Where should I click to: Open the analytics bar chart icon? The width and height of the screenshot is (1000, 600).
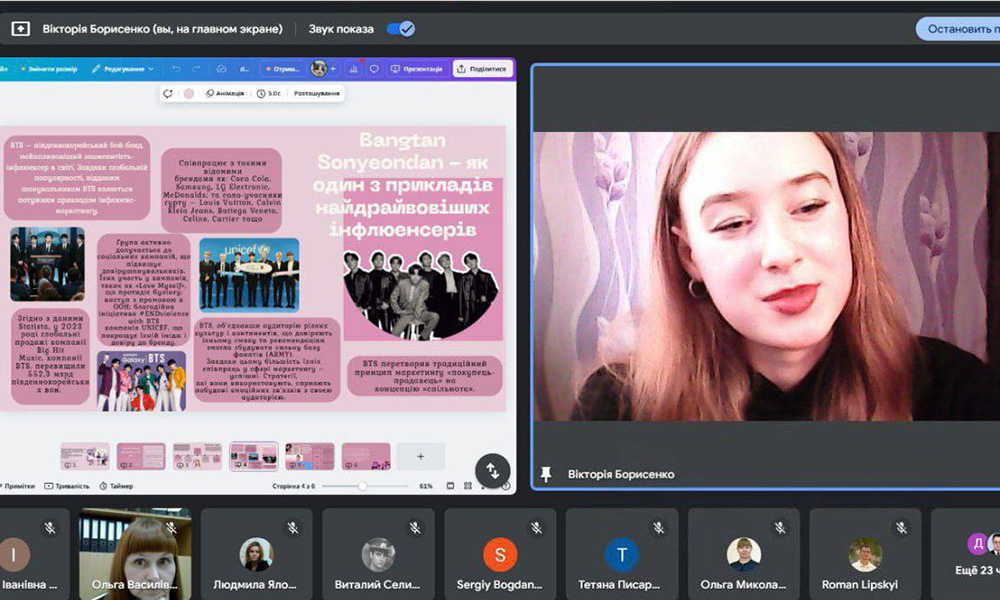[x=353, y=69]
